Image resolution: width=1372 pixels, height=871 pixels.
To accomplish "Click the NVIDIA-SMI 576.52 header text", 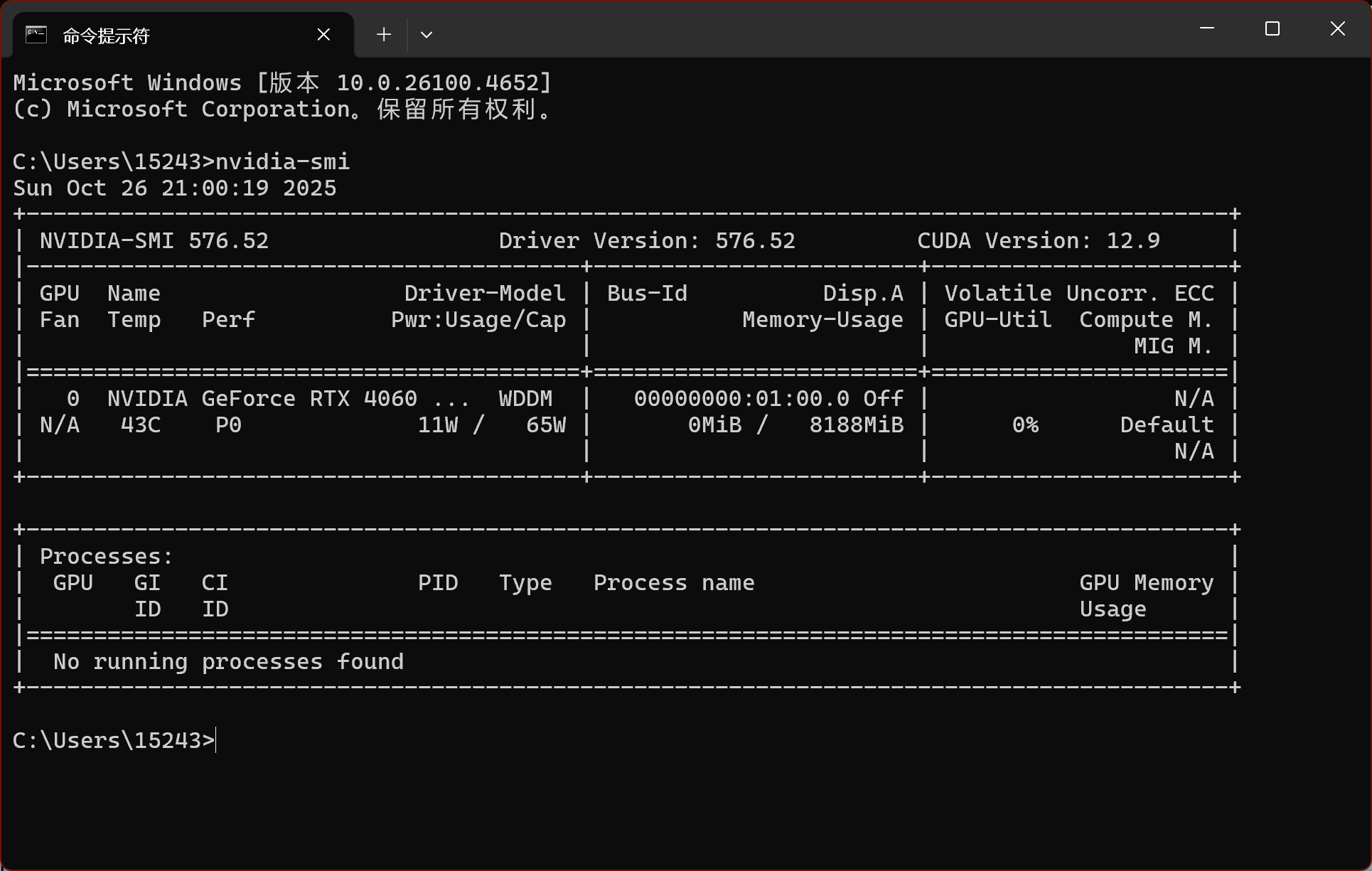I will pos(154,241).
